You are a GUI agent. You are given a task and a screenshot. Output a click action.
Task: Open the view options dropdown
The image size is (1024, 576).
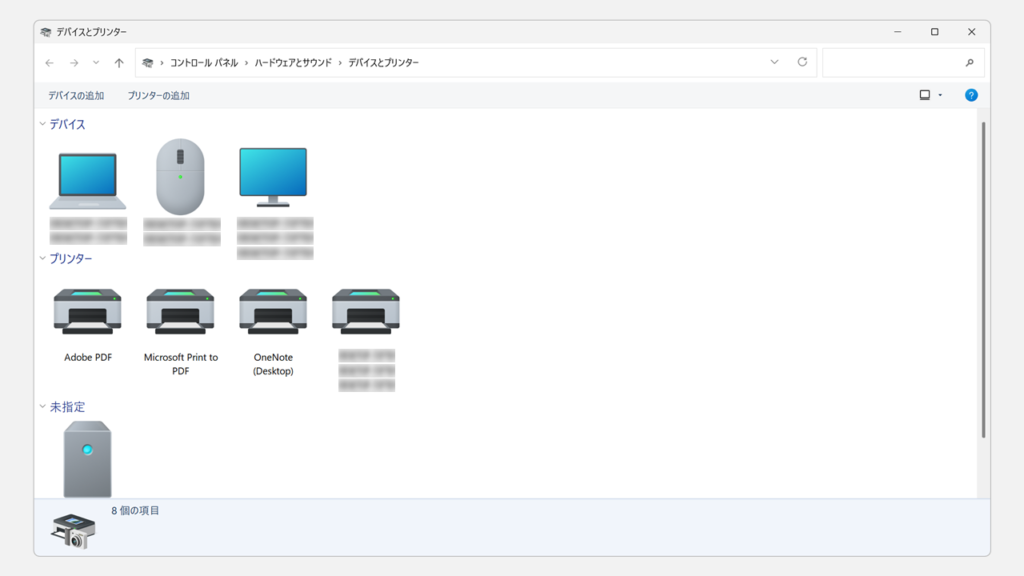(x=940, y=95)
